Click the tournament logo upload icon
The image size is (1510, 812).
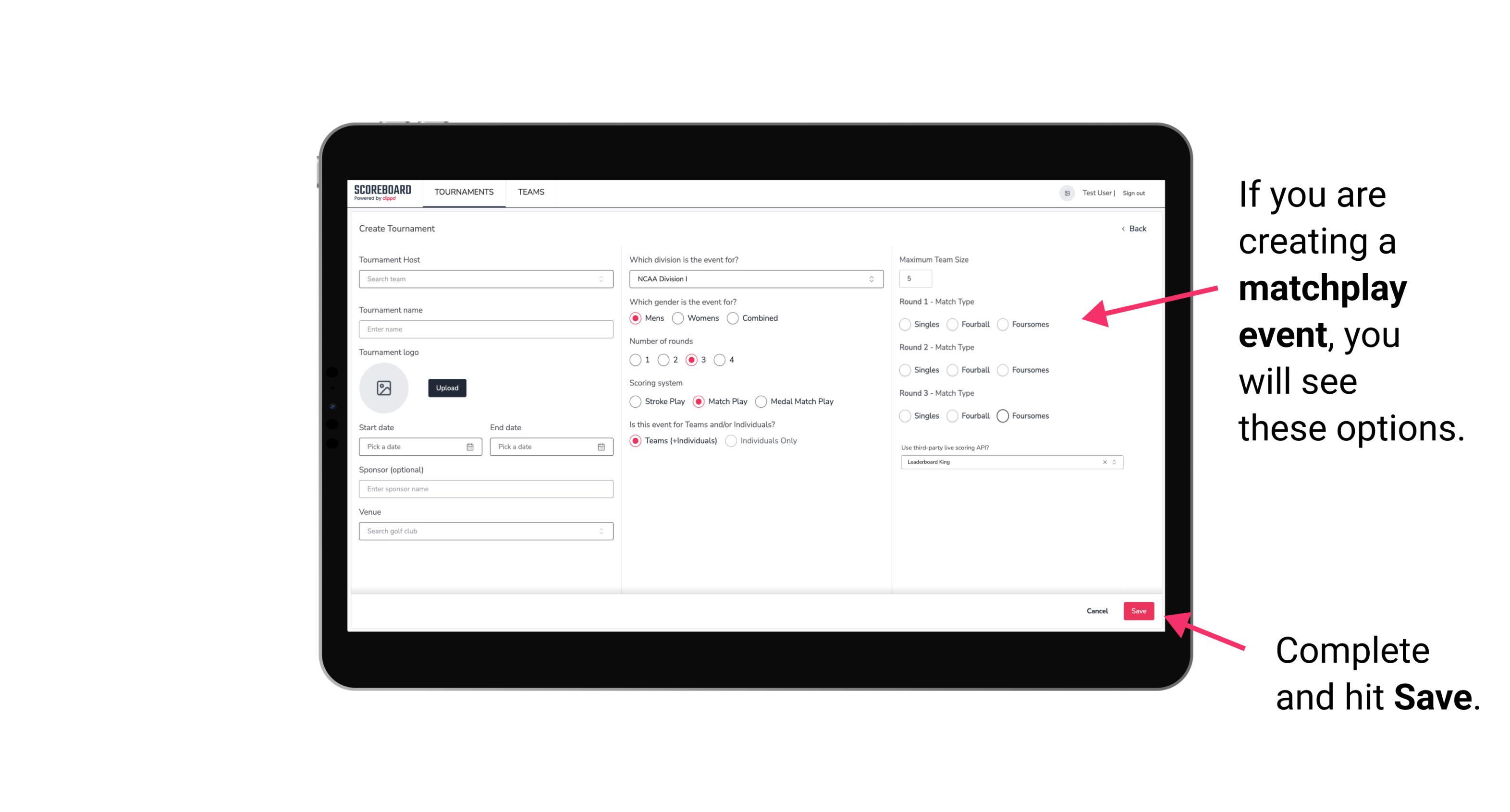[x=385, y=388]
